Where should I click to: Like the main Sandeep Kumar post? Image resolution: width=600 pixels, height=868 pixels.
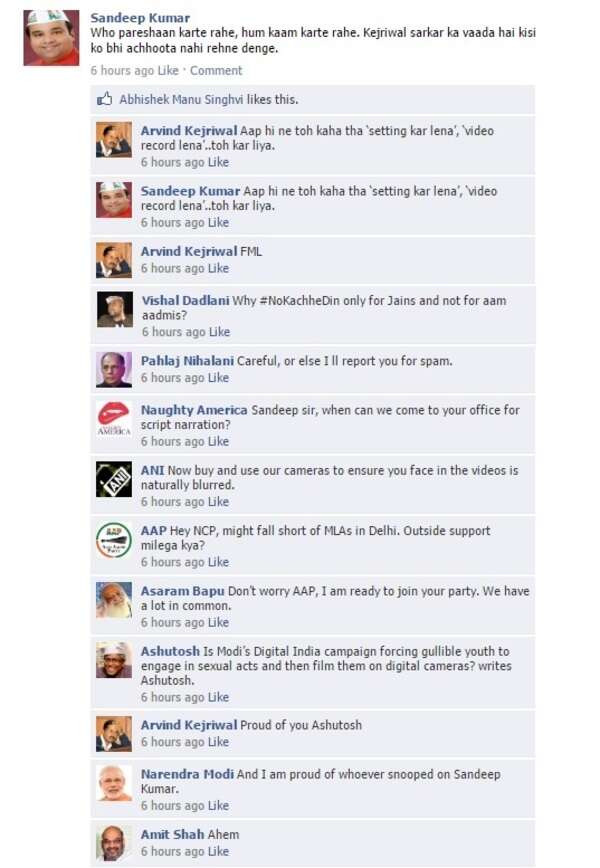point(168,70)
